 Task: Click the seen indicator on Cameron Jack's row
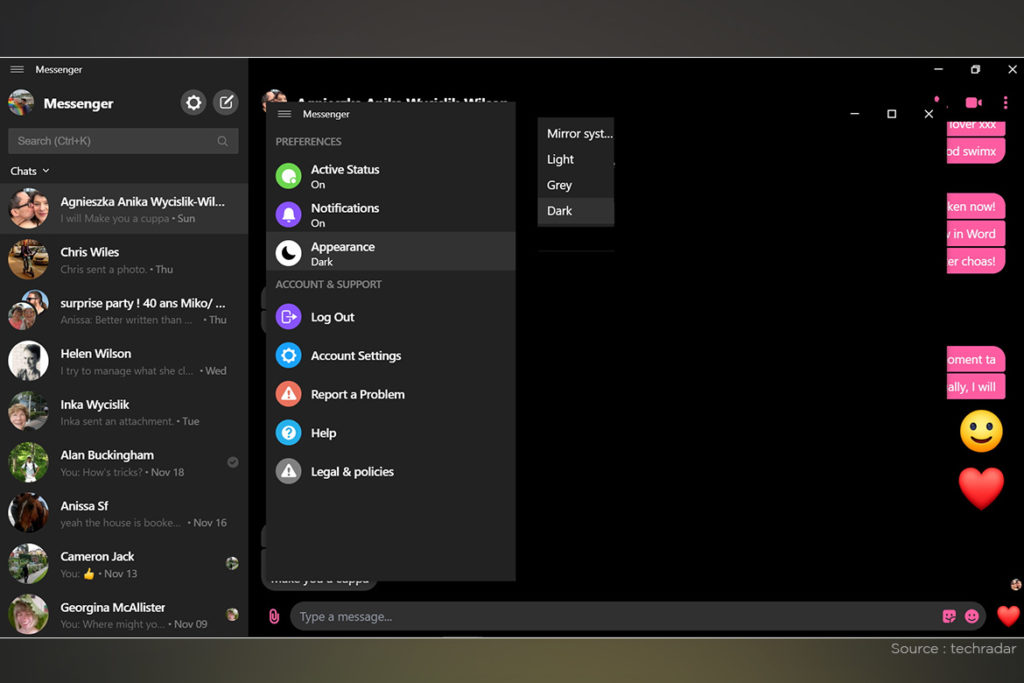pos(232,563)
